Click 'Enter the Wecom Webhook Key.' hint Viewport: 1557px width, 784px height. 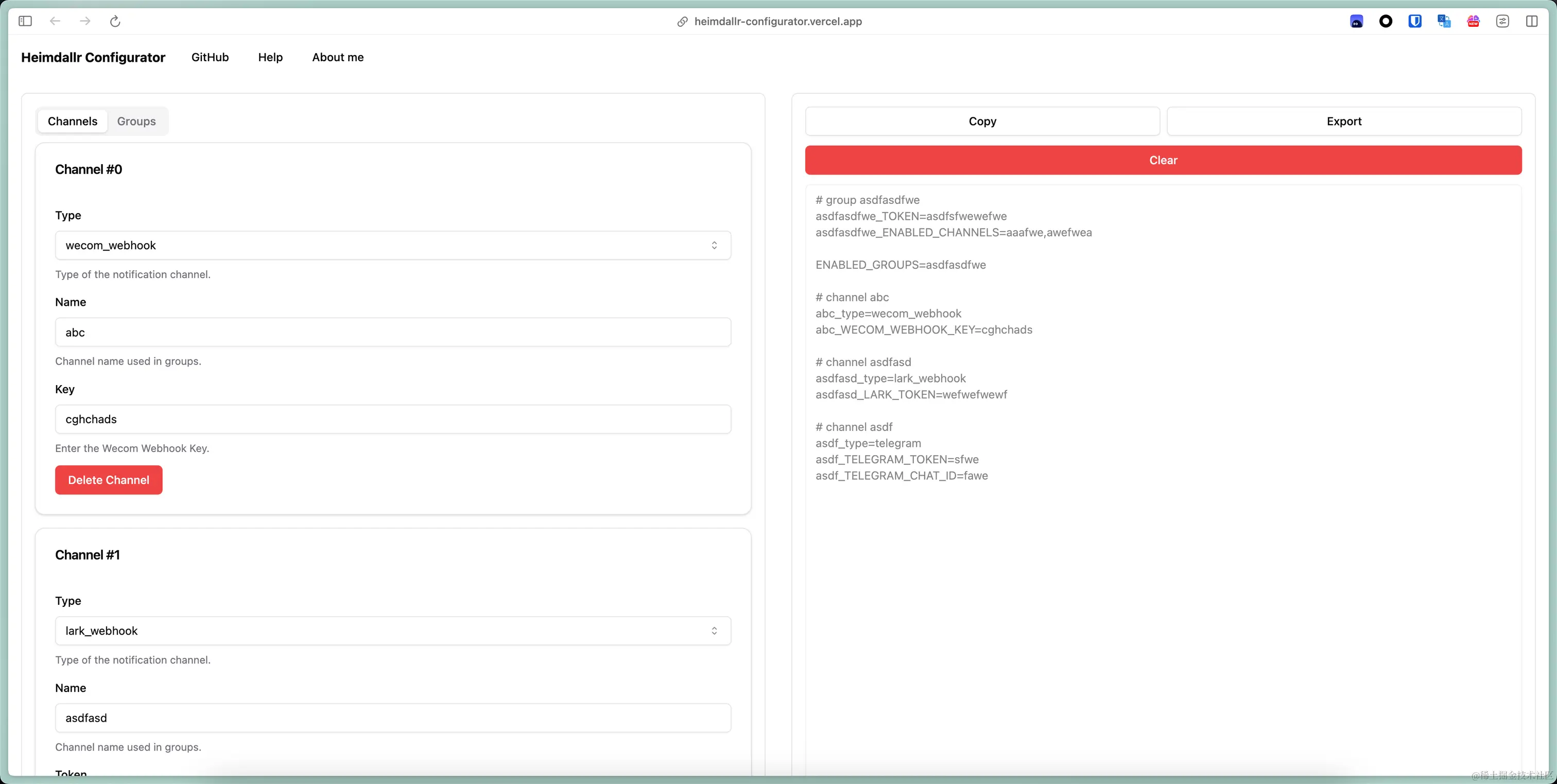[132, 448]
